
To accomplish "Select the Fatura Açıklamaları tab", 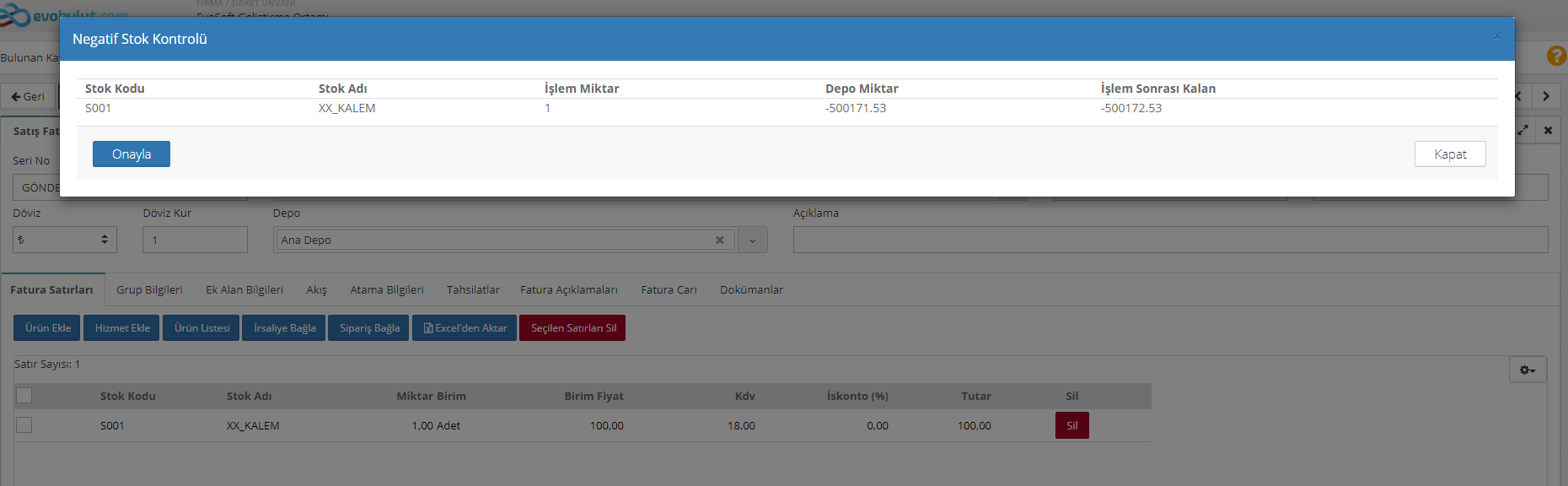I will [568, 290].
